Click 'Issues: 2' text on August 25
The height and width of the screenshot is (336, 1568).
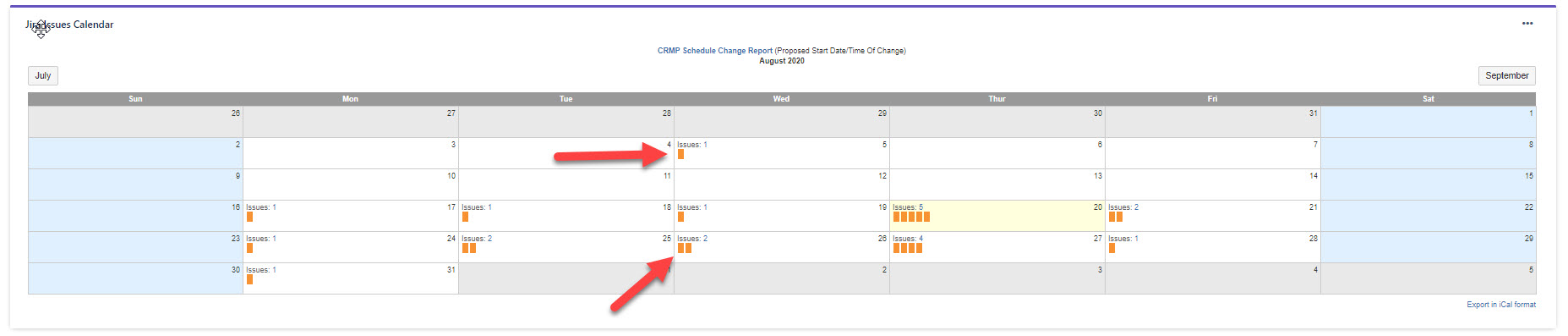tap(477, 239)
